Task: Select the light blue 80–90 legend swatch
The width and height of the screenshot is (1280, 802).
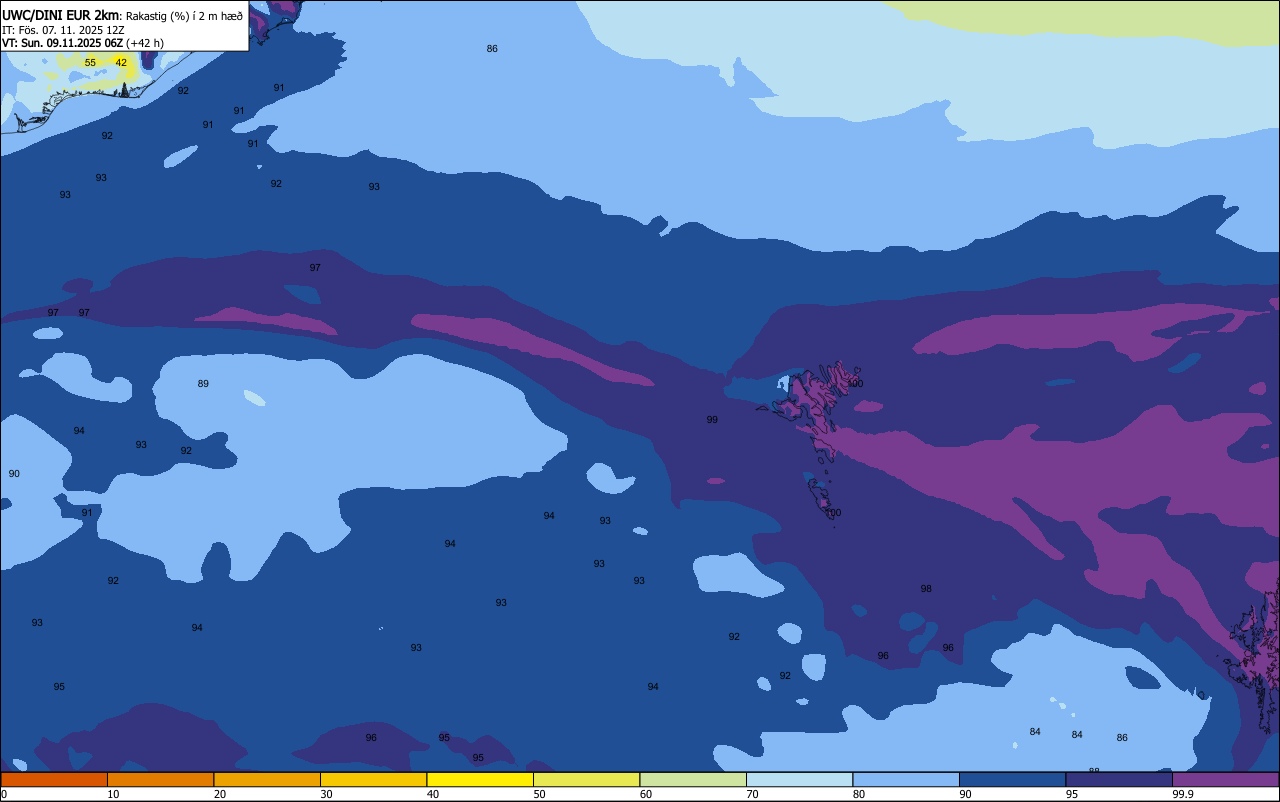Action: pos(906,779)
